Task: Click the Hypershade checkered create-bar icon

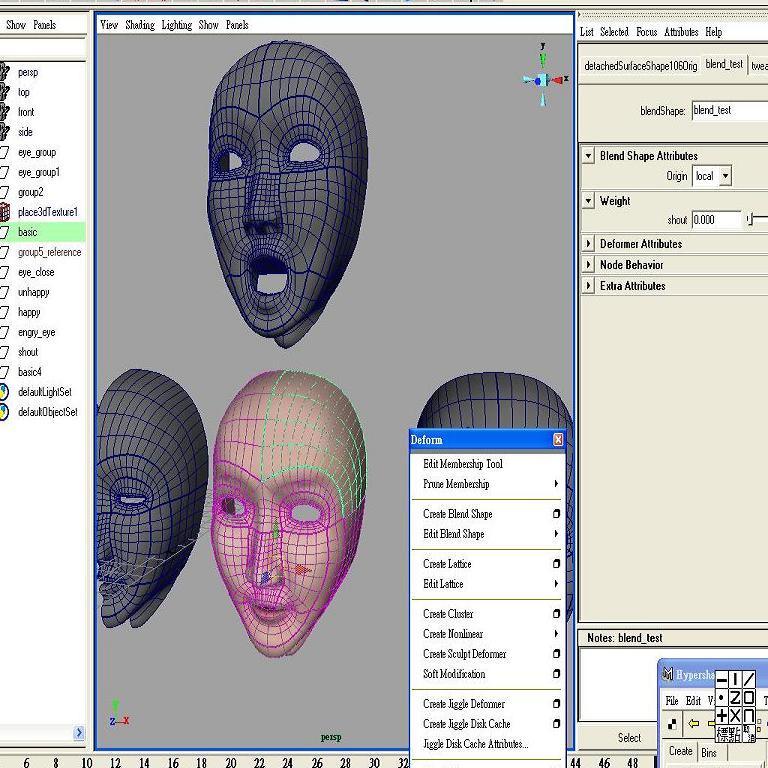Action: (x=672, y=724)
